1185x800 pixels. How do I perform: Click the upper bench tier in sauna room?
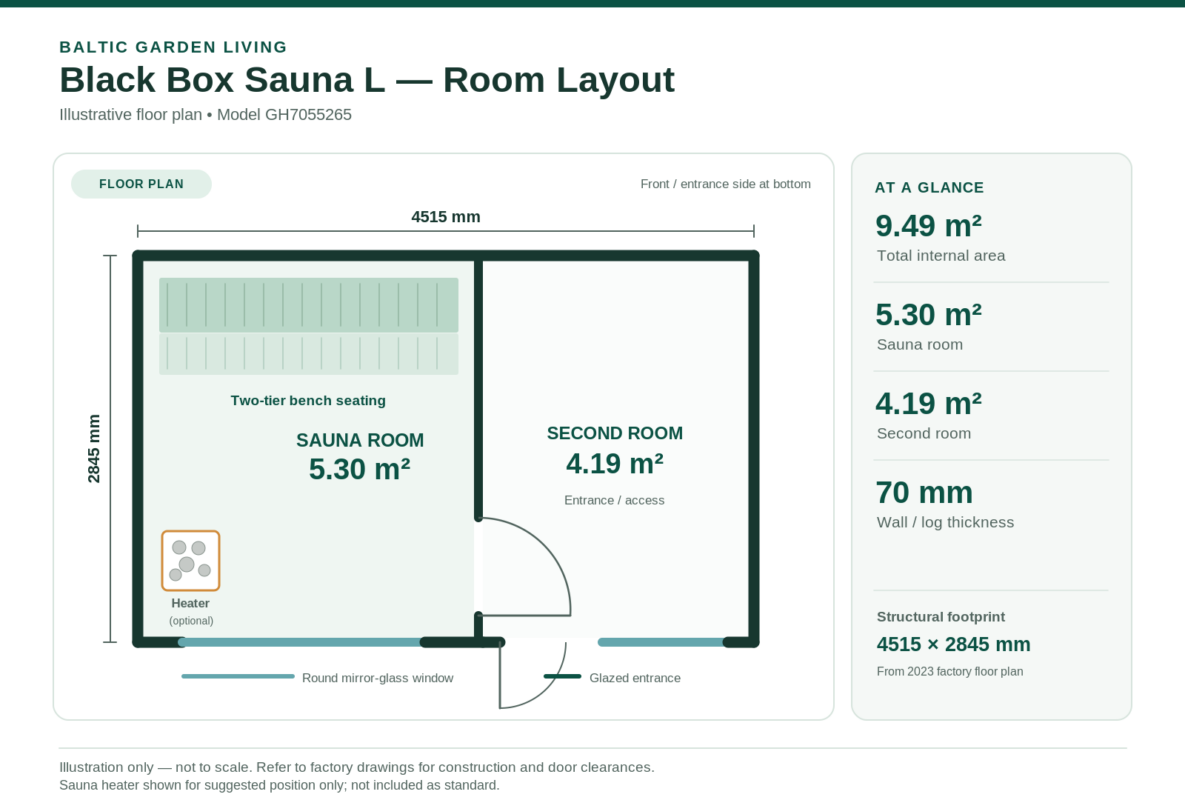tap(308, 305)
